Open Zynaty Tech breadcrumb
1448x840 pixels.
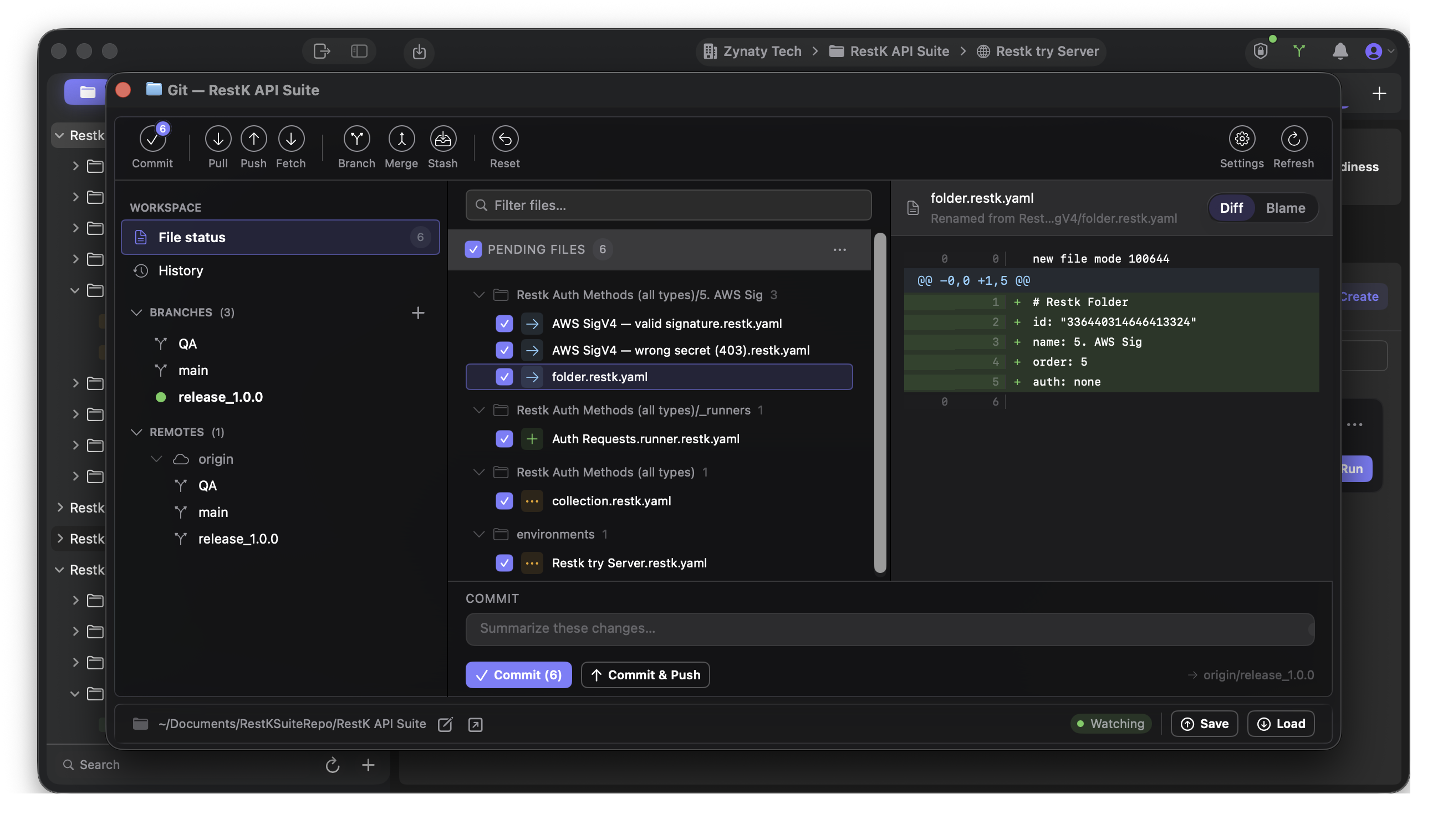752,51
